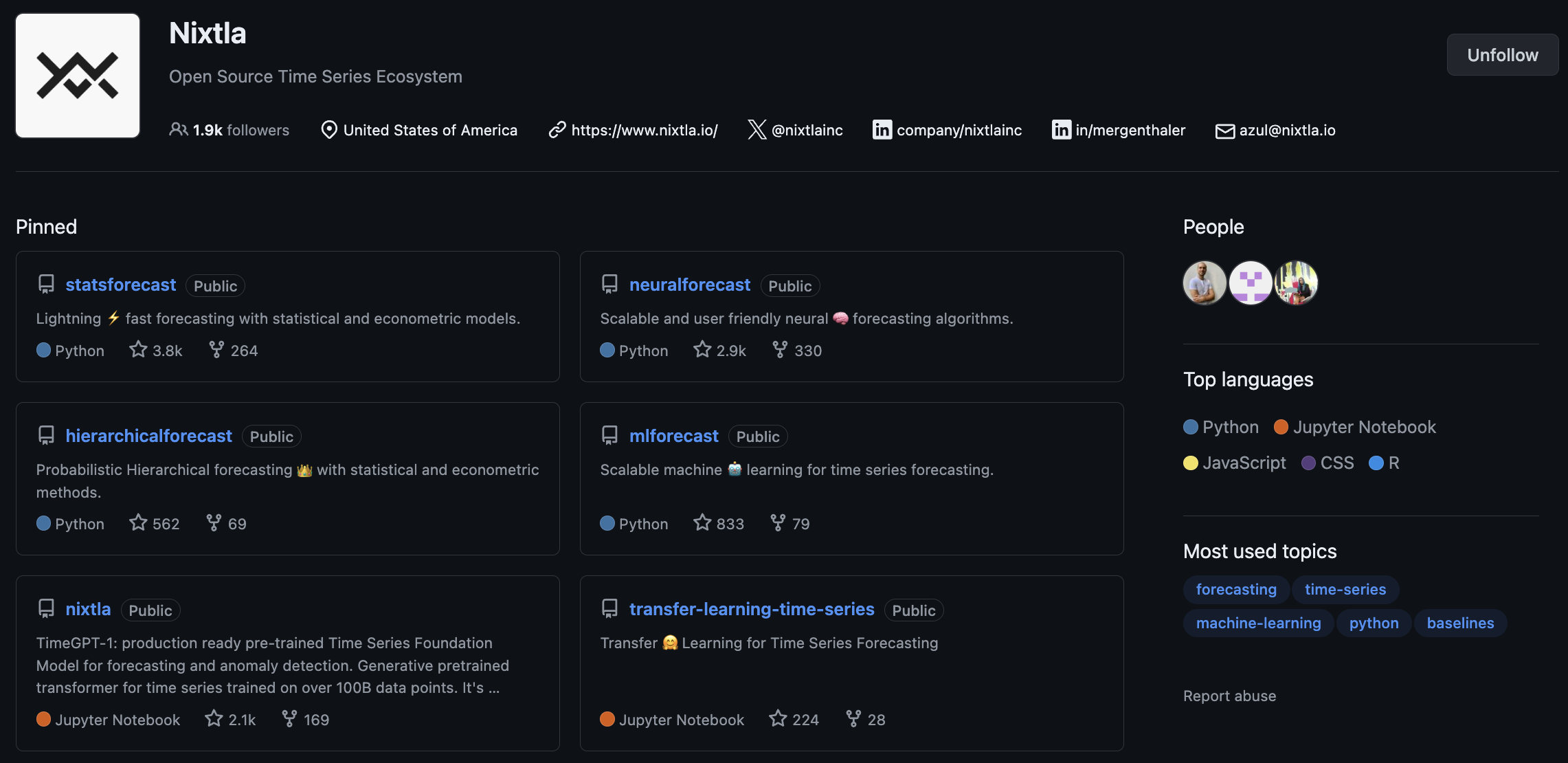The width and height of the screenshot is (1568, 763).
Task: Click the Report abuse link
Action: (x=1229, y=696)
